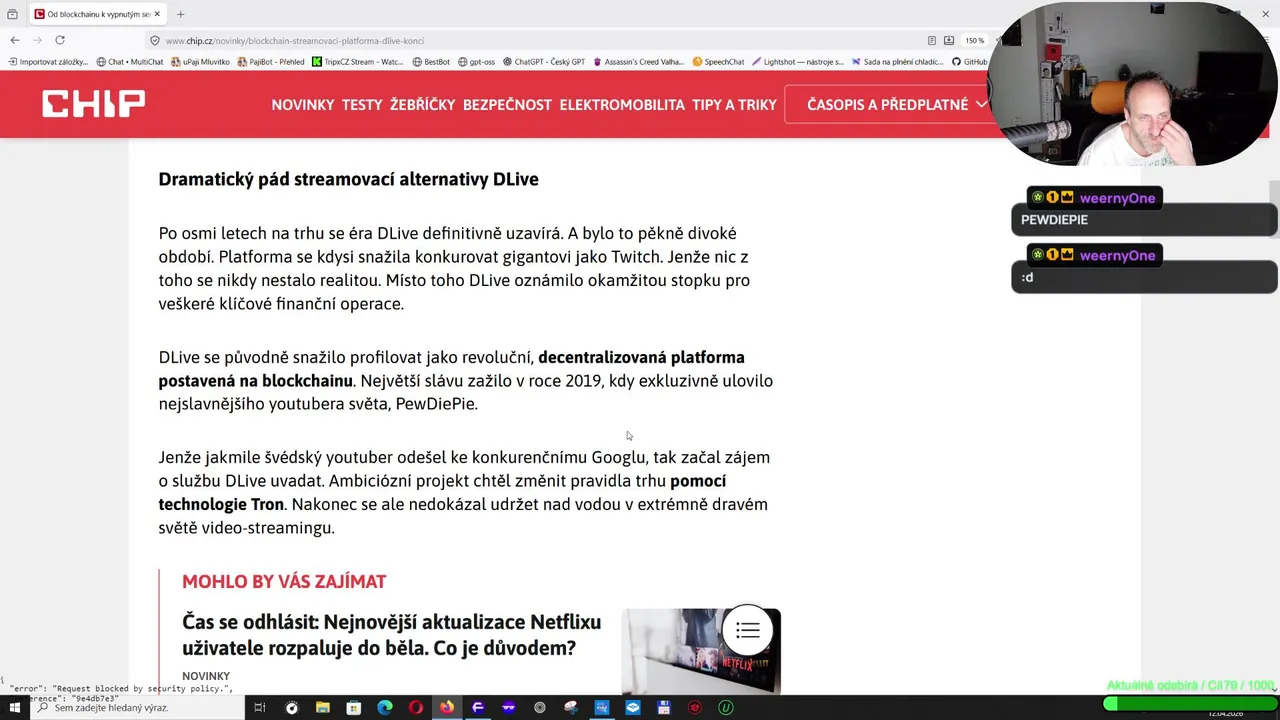1280x720 pixels.
Task: Open the floppy disk save taskbar icon
Action: [664, 707]
